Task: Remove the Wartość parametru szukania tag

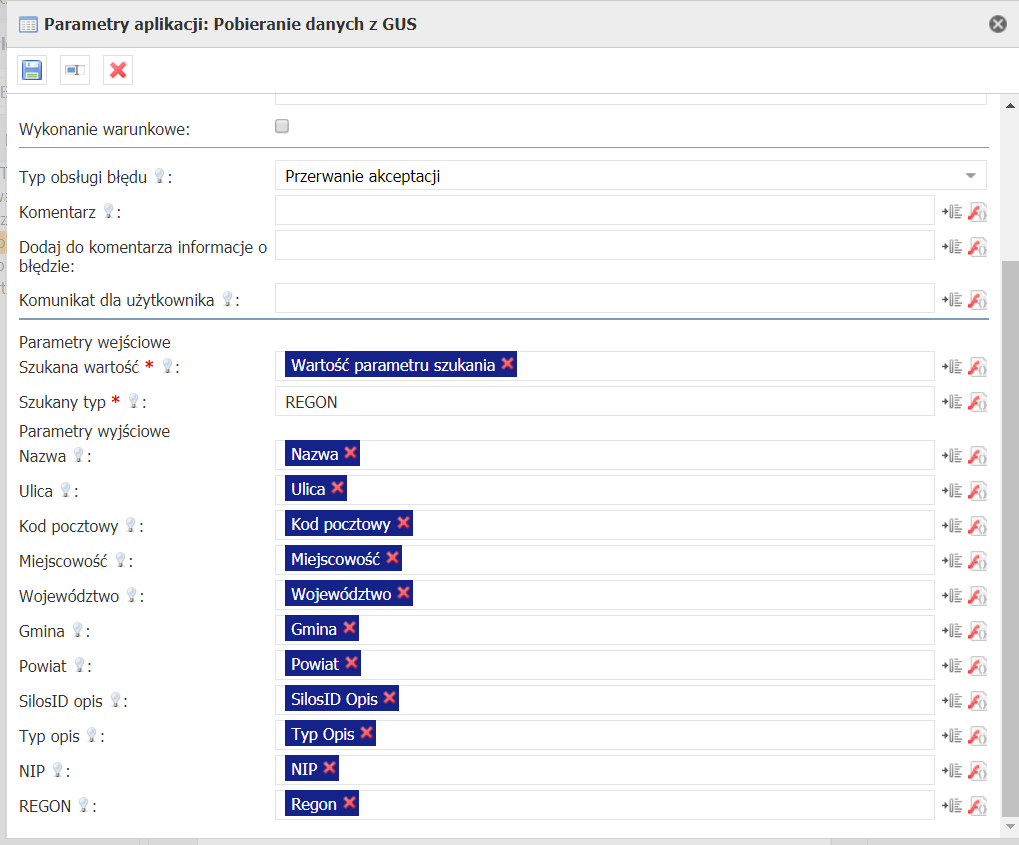Action: pyautogui.click(x=507, y=364)
